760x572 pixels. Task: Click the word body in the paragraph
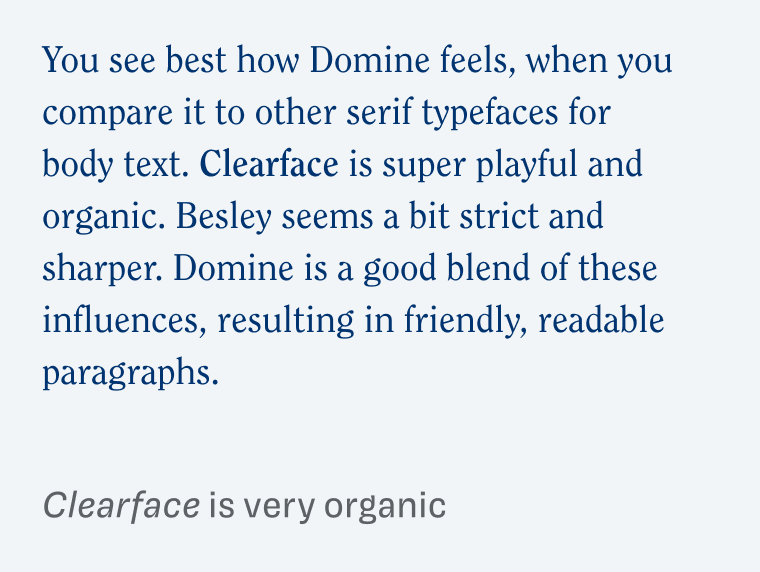click(78, 165)
